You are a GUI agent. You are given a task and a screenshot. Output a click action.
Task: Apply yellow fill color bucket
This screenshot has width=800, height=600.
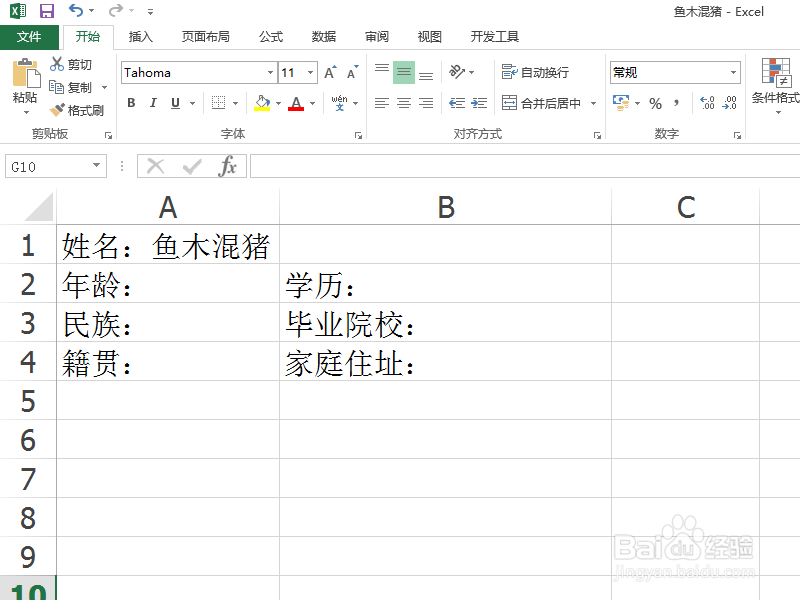coord(262,103)
